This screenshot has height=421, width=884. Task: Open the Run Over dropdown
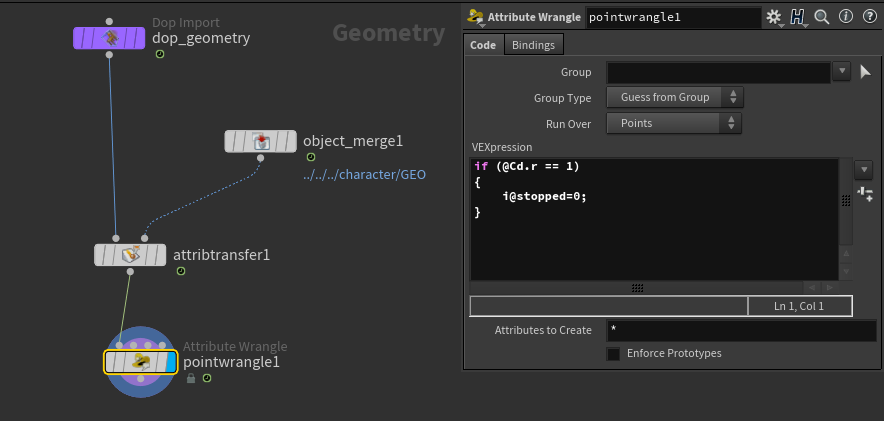(675, 124)
